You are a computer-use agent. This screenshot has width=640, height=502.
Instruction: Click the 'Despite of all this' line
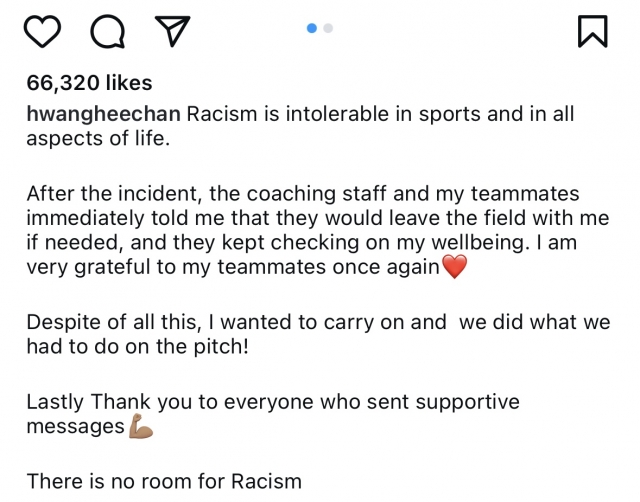coord(318,322)
